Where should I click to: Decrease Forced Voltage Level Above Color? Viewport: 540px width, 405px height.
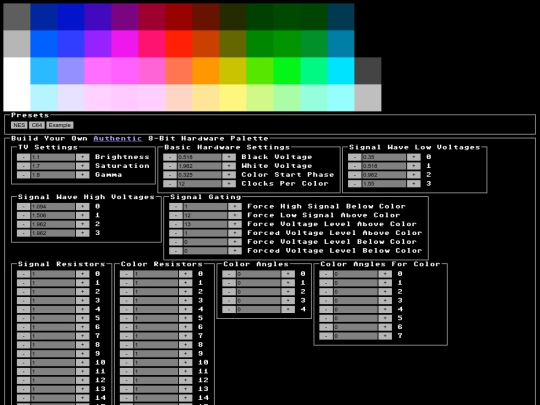click(x=176, y=233)
